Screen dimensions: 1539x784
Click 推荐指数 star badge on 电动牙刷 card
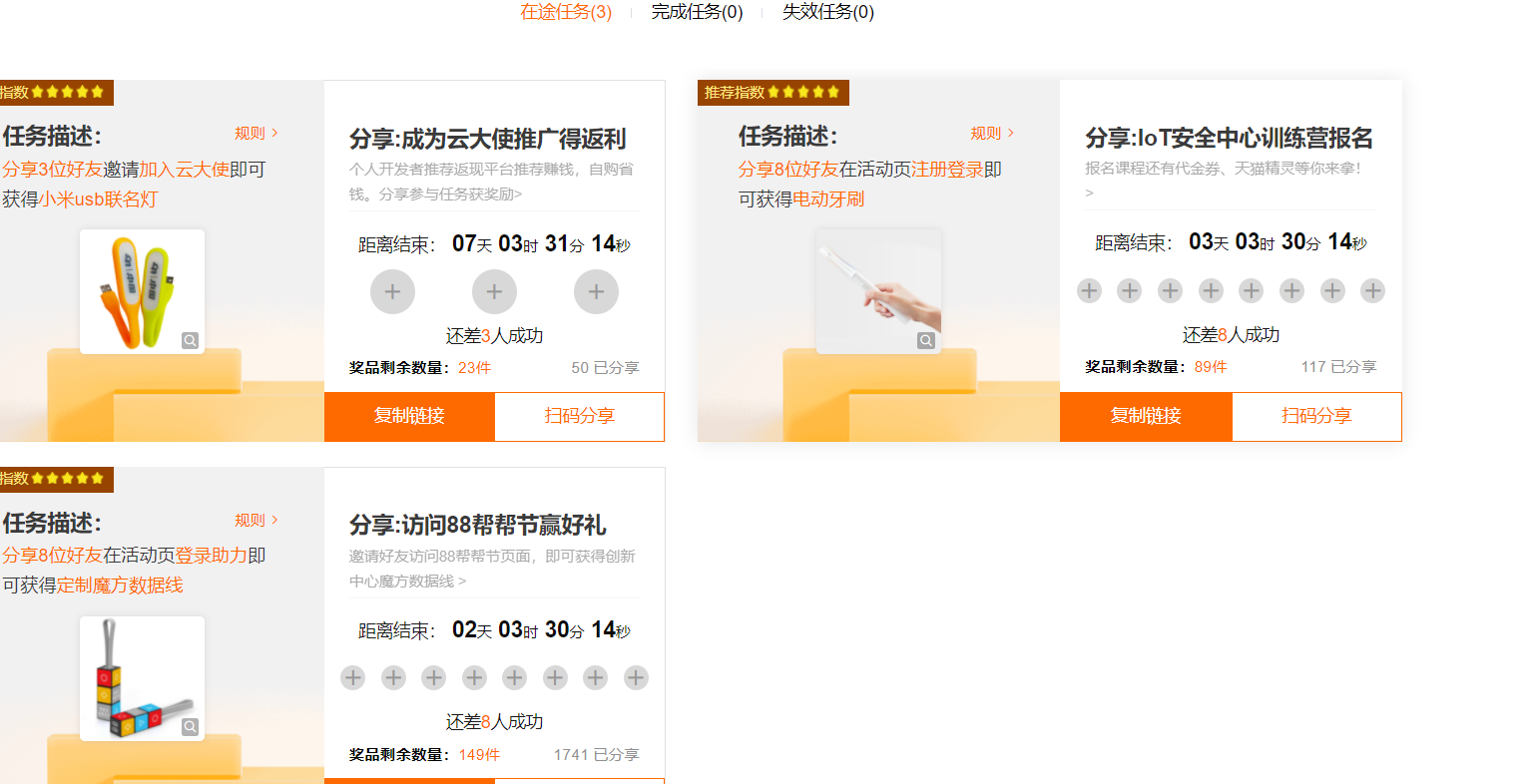[773, 92]
